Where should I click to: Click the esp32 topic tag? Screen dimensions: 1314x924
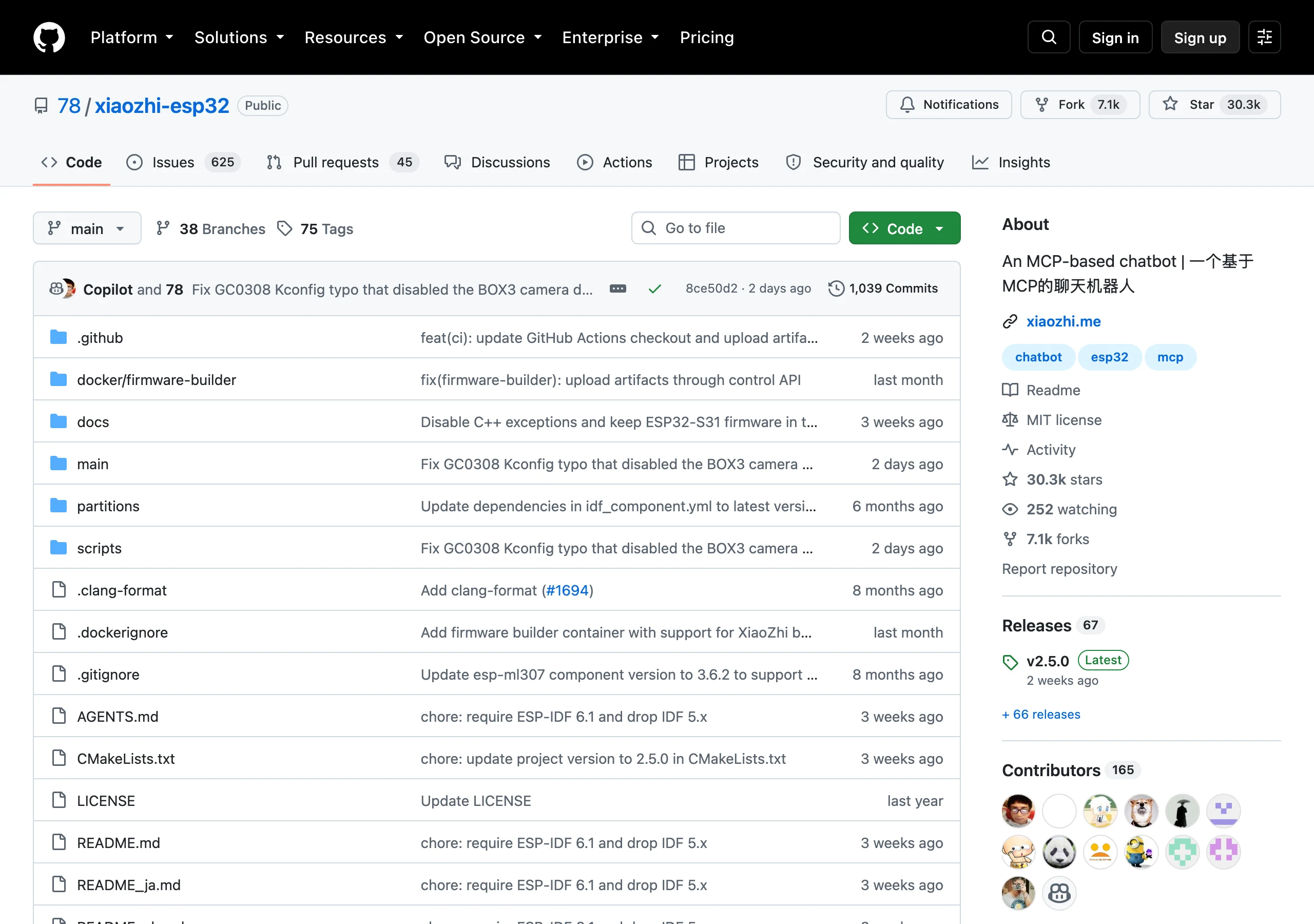pyautogui.click(x=1109, y=357)
